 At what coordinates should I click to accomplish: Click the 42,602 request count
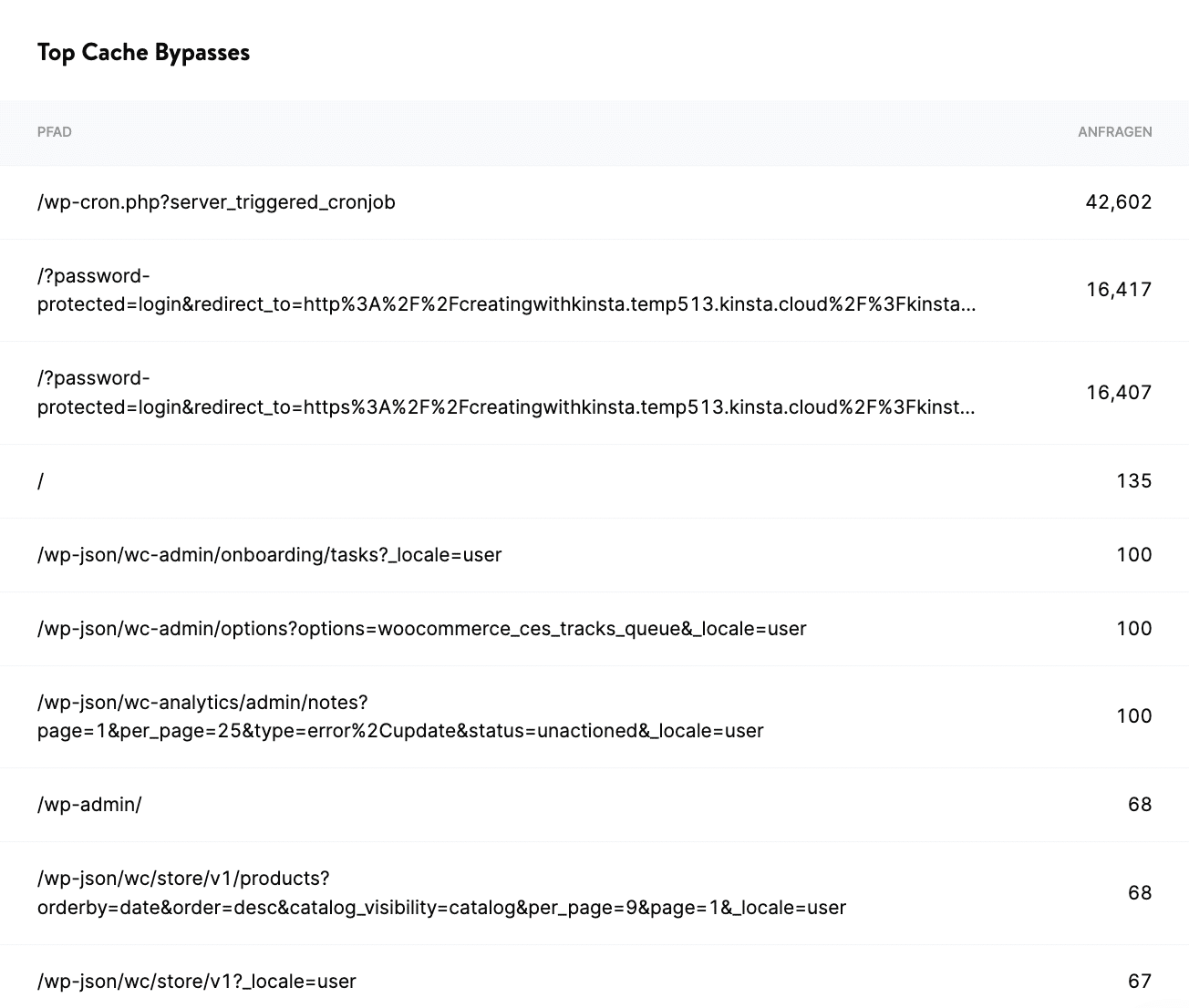[1118, 202]
